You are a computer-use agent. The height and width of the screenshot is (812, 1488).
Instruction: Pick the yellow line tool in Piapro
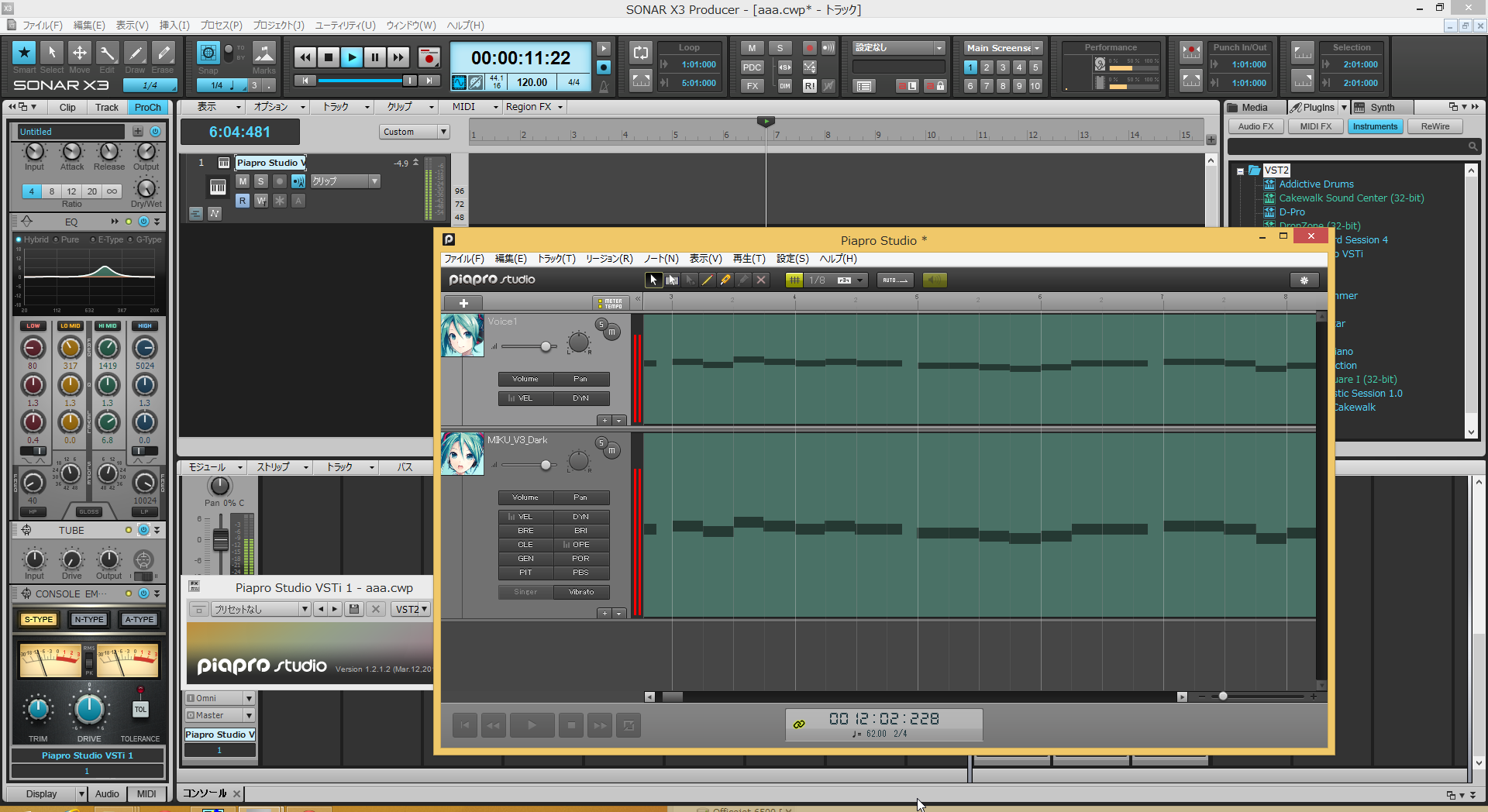708,280
